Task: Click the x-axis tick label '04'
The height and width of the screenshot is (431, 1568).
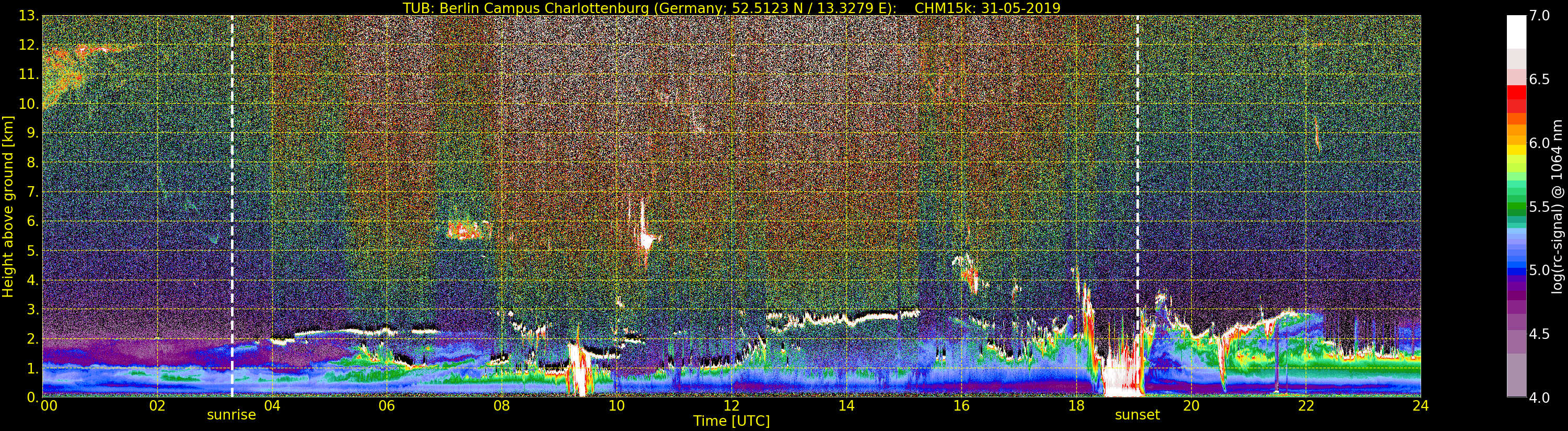Action: [x=272, y=405]
